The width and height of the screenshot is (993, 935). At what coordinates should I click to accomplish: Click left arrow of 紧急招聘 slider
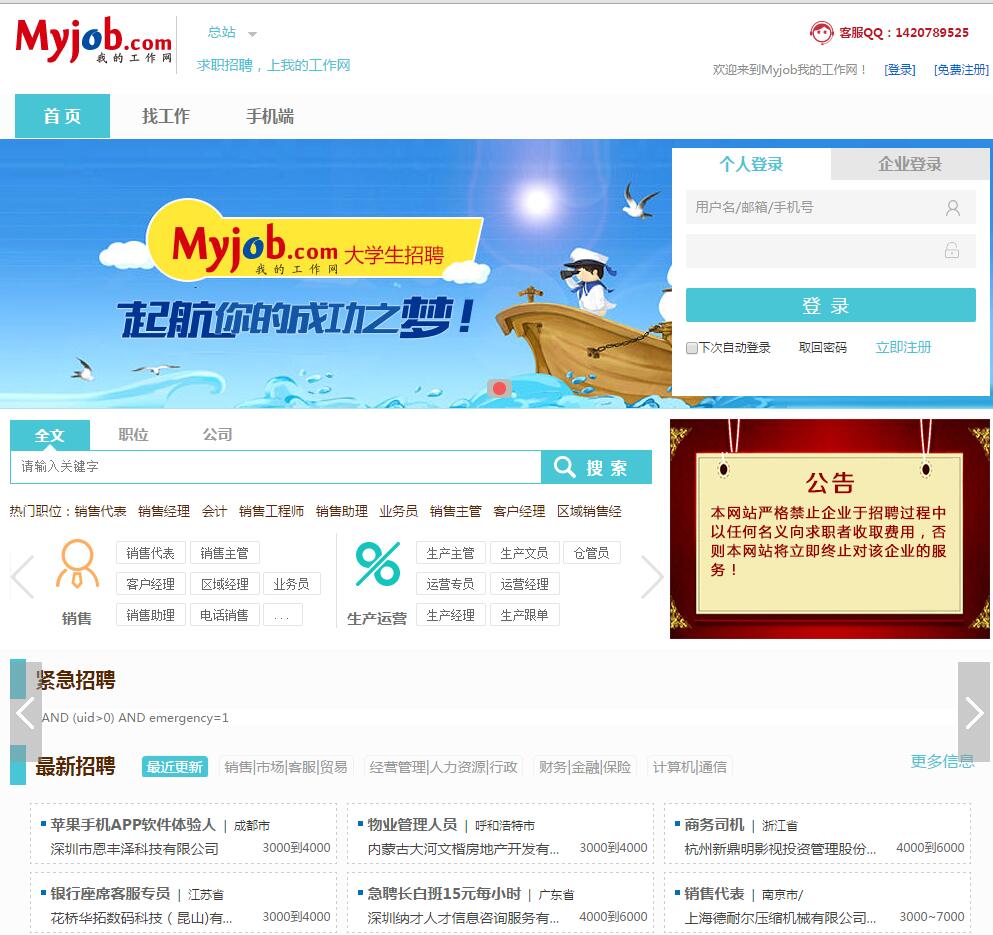click(x=26, y=713)
